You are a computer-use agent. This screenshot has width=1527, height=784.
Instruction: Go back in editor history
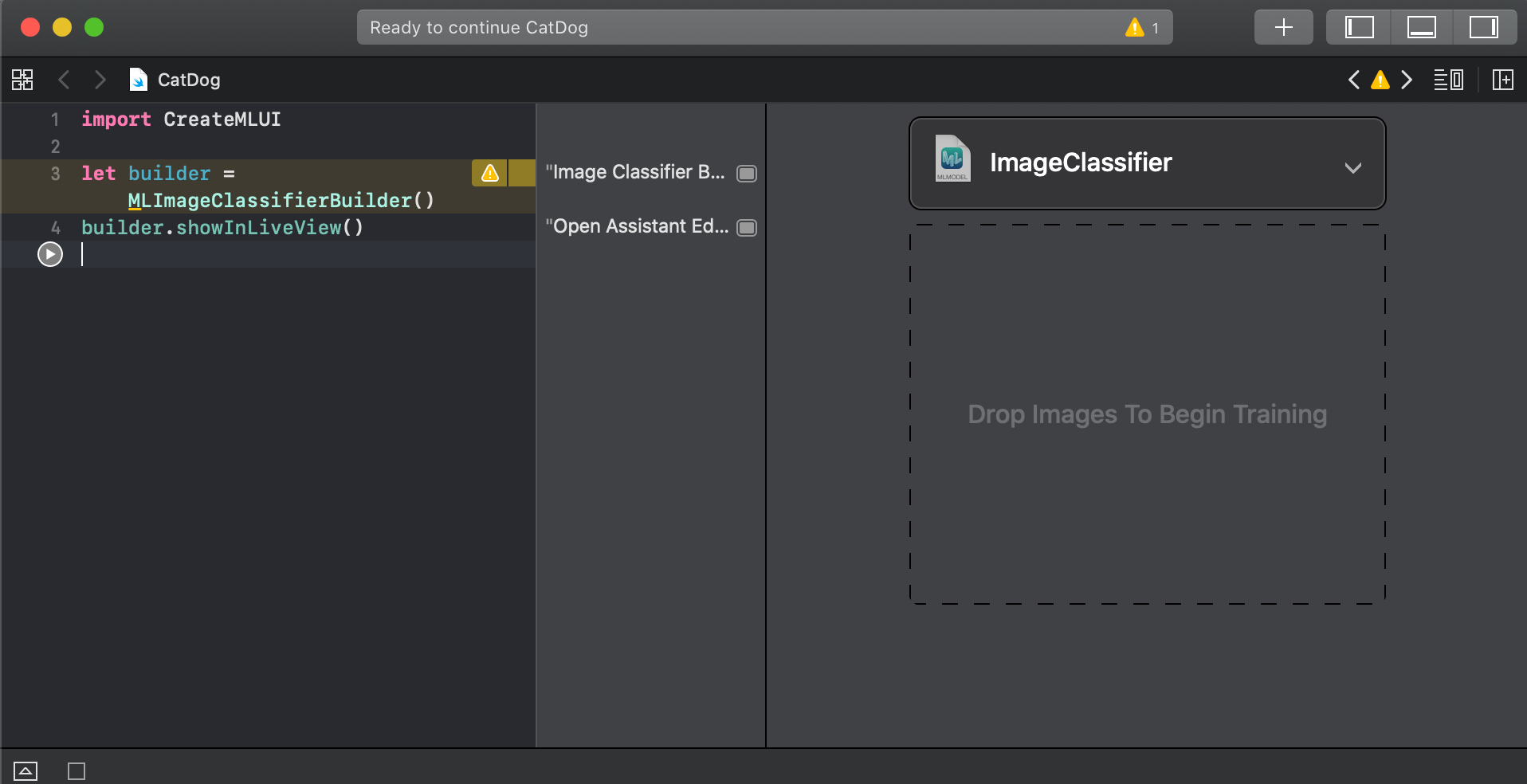coord(65,80)
